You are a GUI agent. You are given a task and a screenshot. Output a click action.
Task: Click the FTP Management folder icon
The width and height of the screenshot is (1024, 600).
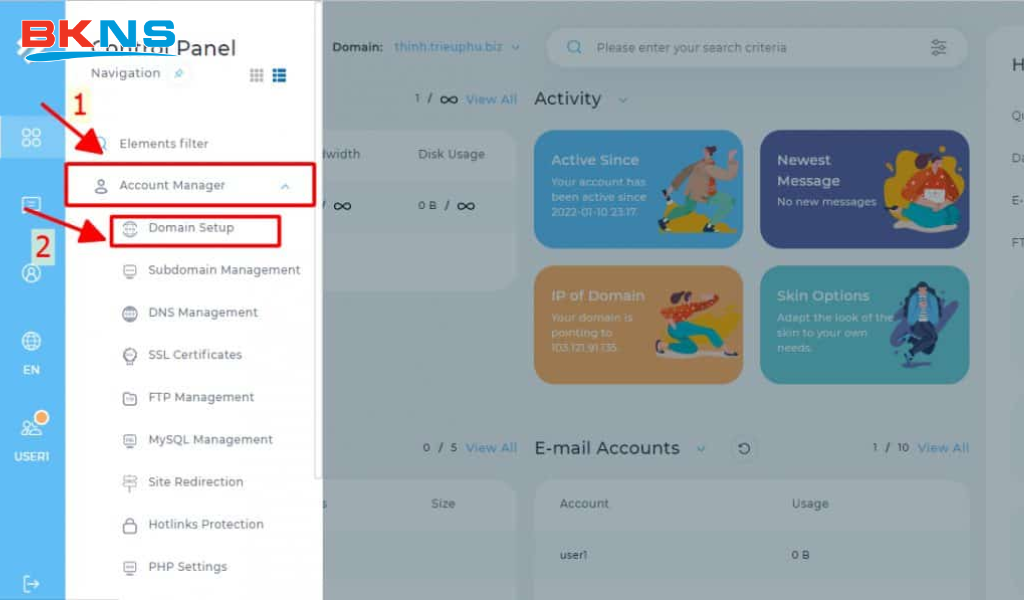130,398
